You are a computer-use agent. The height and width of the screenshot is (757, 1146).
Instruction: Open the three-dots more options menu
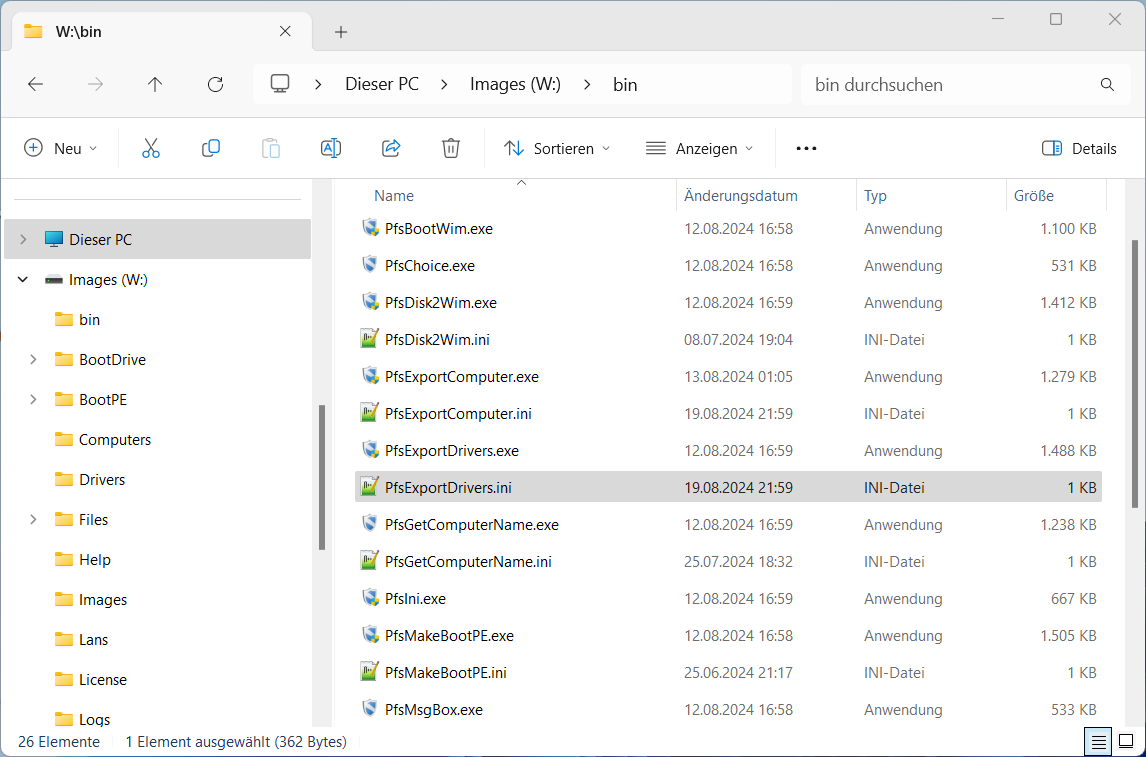click(806, 148)
